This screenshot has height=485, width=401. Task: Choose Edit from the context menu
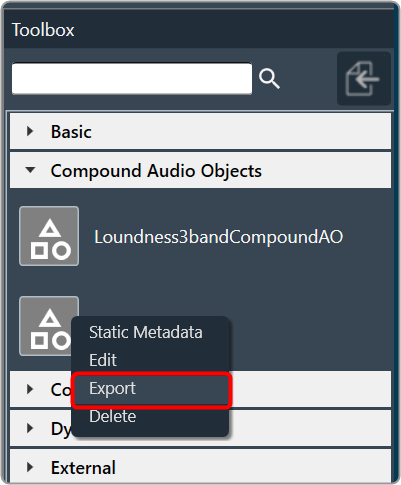pyautogui.click(x=103, y=360)
